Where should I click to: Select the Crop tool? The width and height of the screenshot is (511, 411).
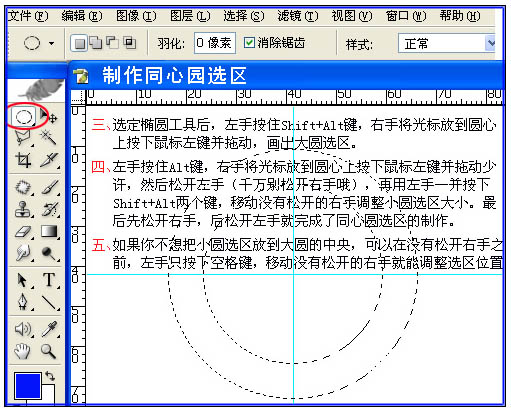23,160
